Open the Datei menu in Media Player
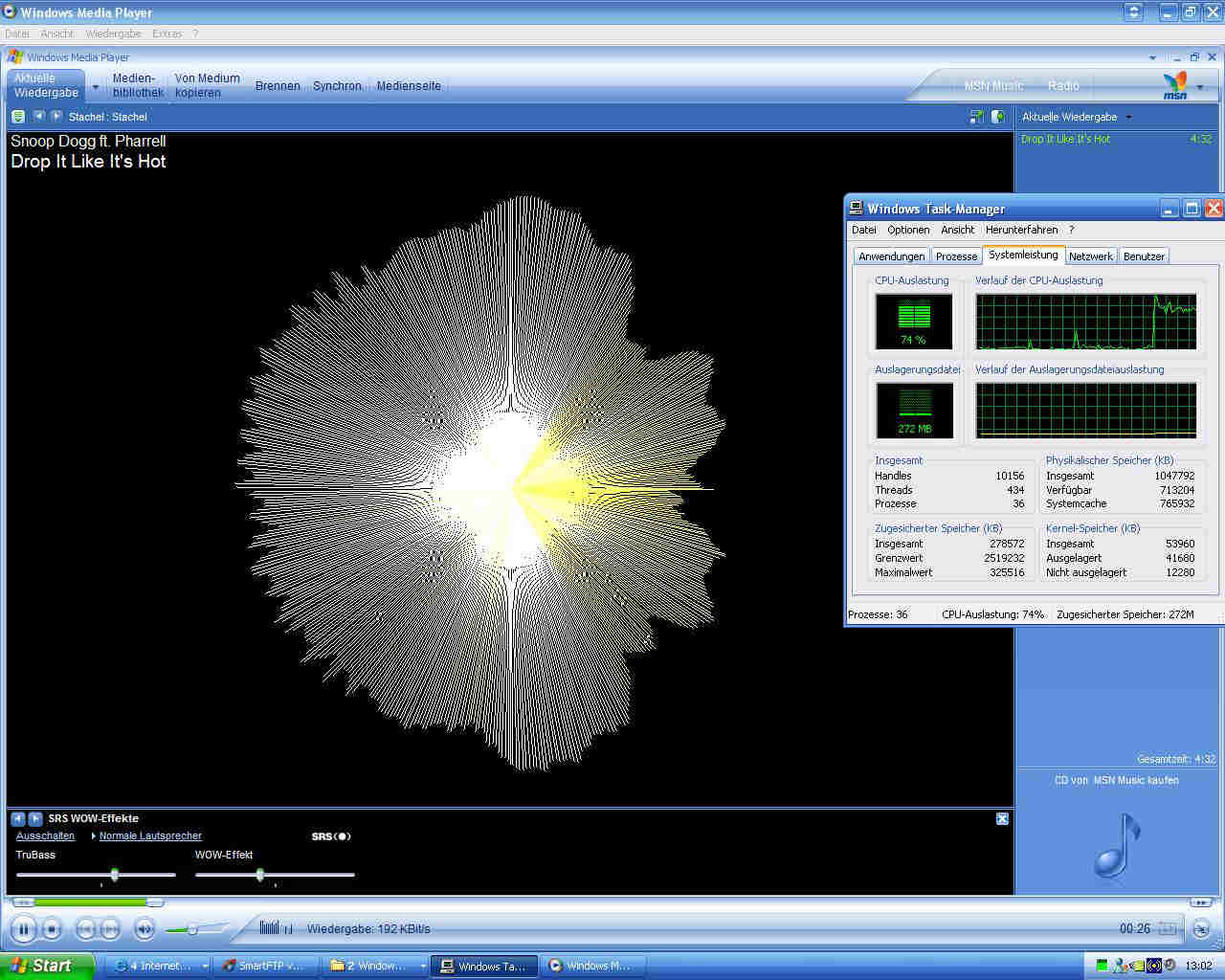 click(17, 33)
